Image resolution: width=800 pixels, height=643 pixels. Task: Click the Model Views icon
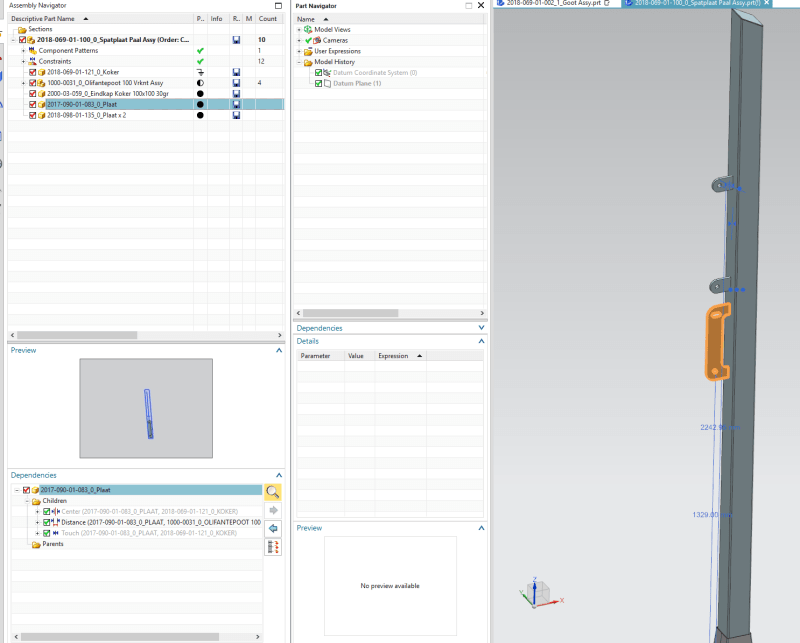coord(308,30)
